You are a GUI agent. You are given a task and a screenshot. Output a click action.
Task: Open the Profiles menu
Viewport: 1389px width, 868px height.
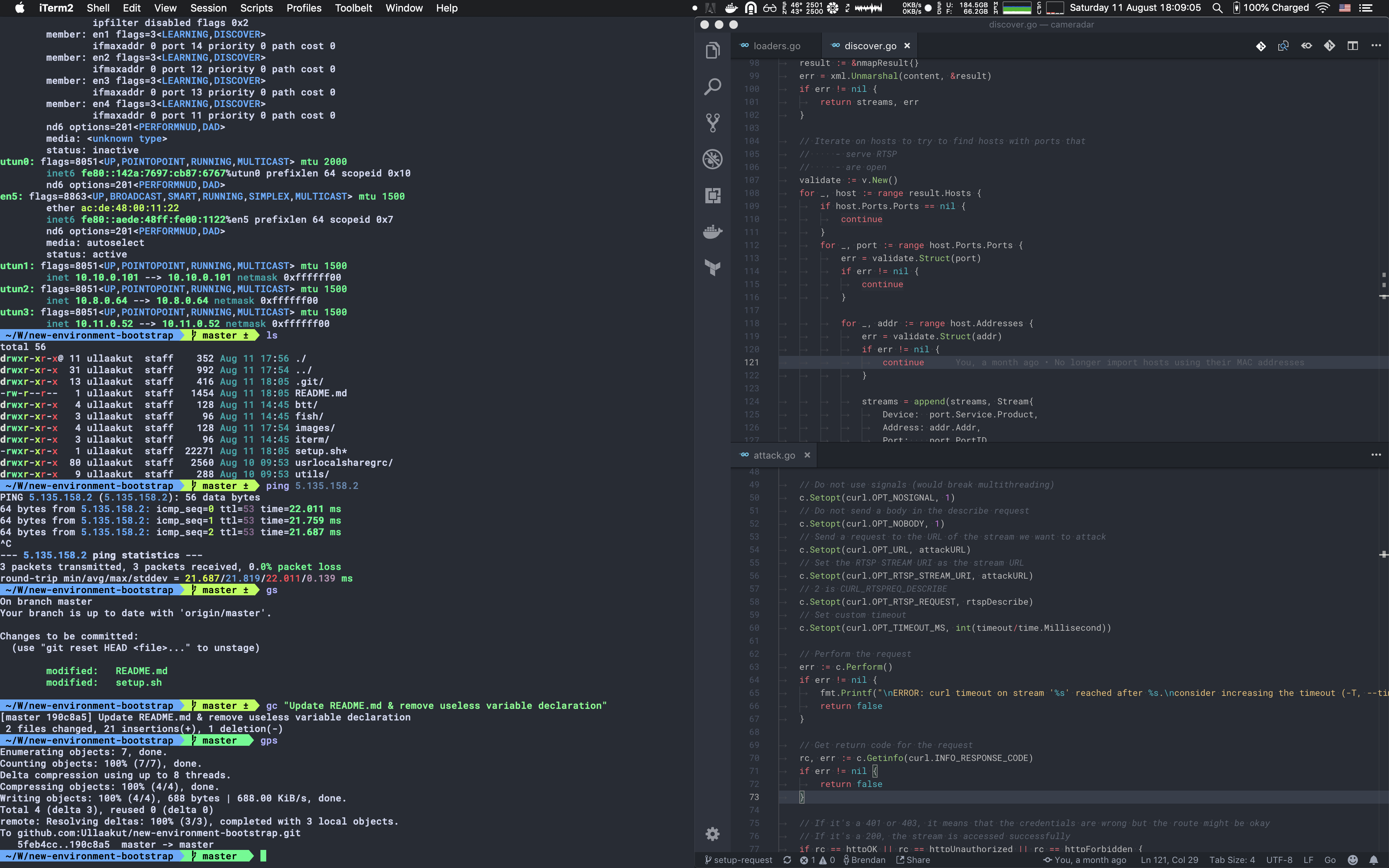303,8
